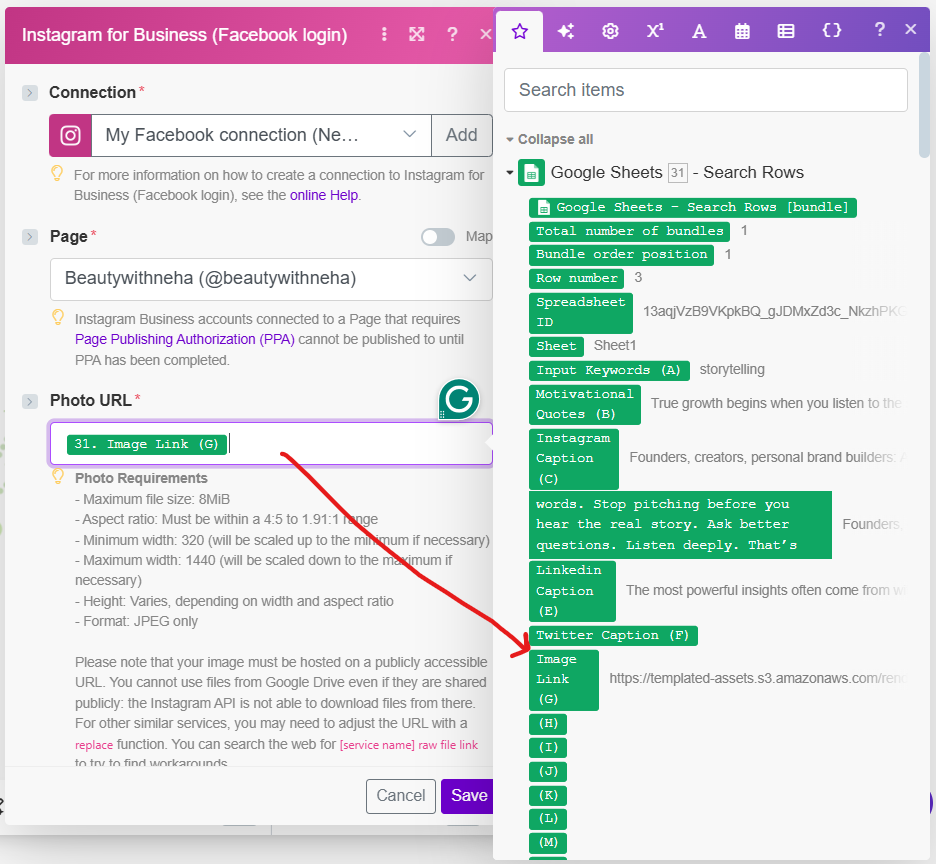Open the AI sparkle tab in mapping panel
The width and height of the screenshot is (936, 864).
(x=565, y=31)
